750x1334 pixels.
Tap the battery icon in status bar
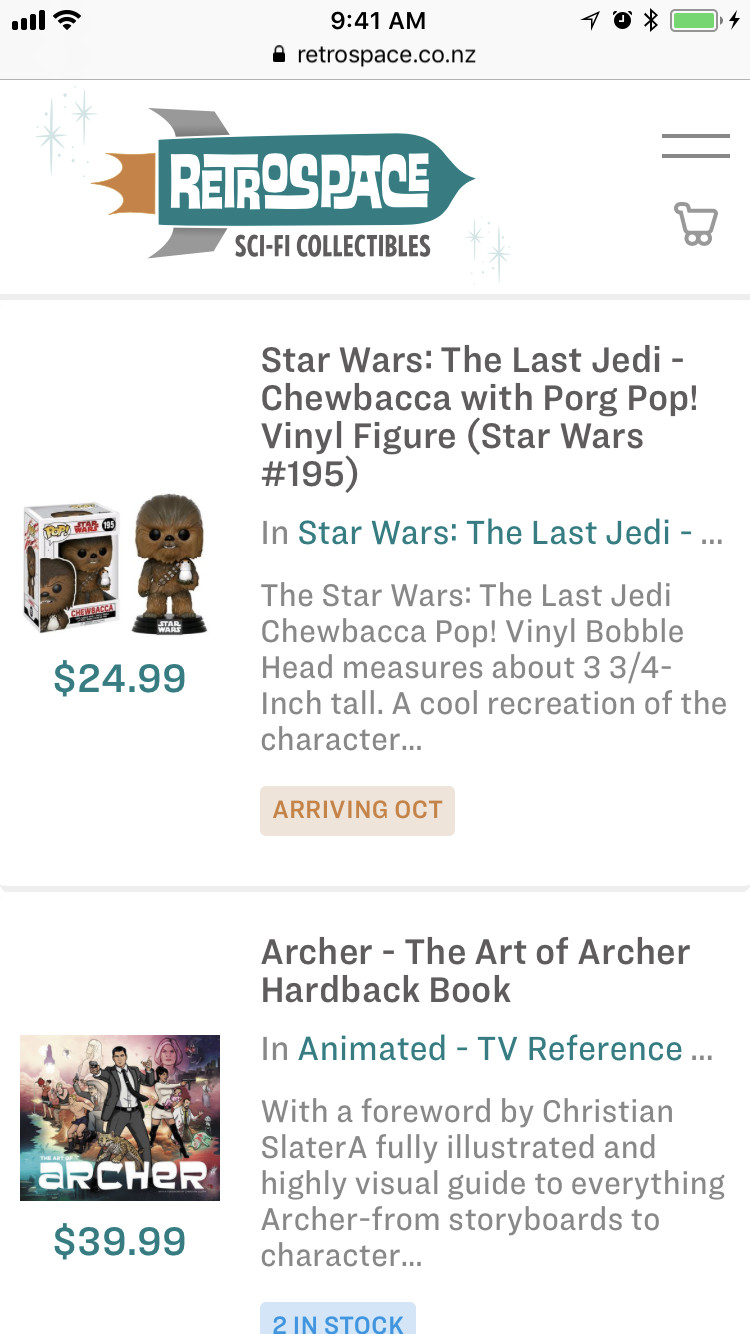[696, 20]
